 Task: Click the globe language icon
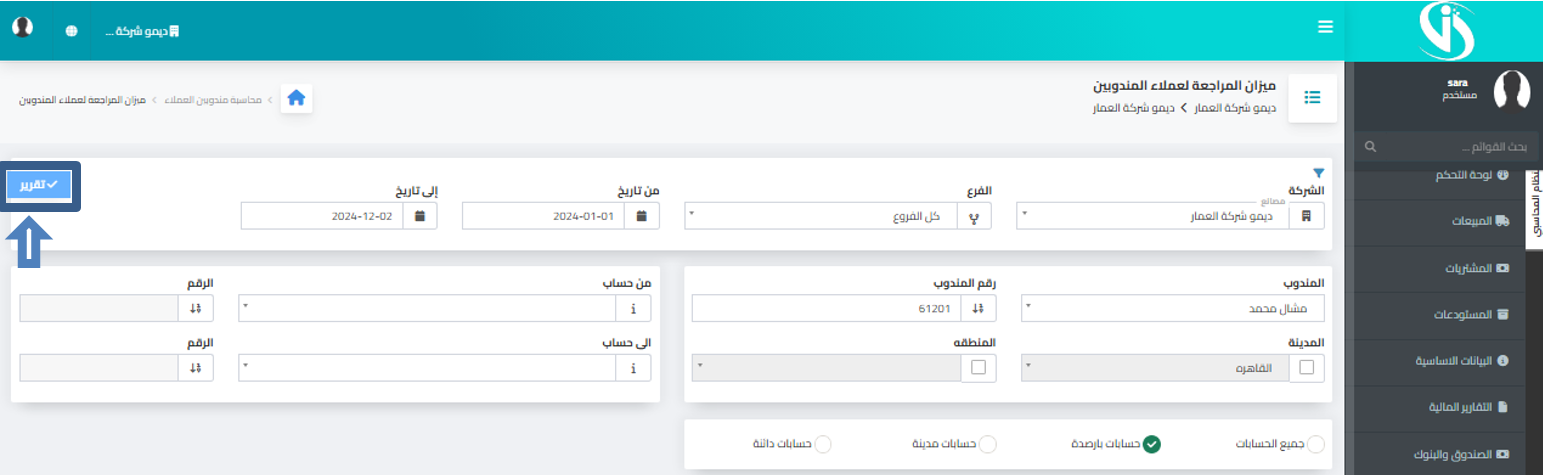(72, 30)
